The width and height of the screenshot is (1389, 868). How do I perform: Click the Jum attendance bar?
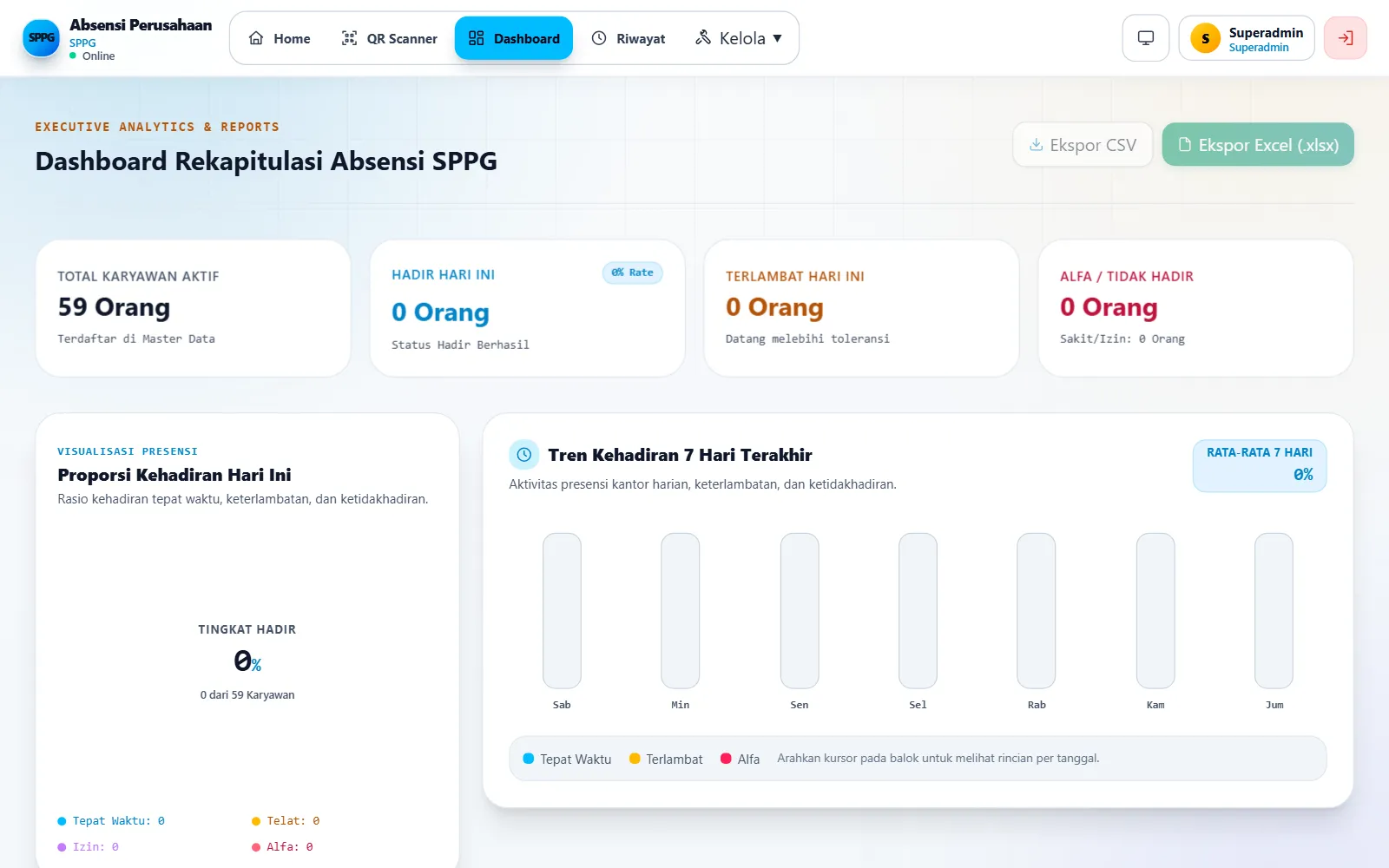point(1274,610)
